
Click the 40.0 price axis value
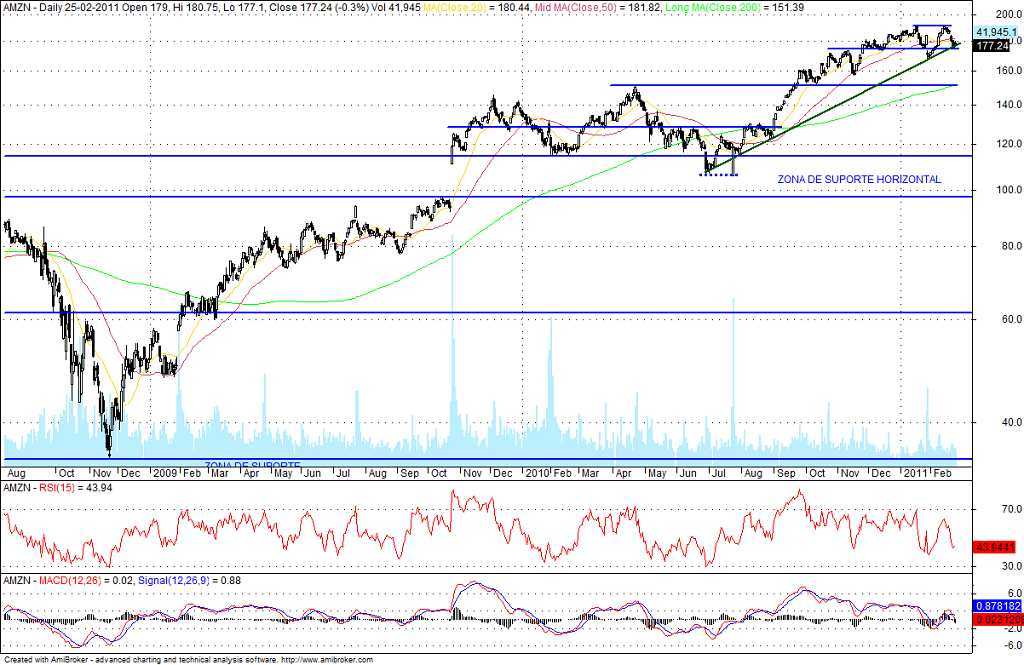tap(1011, 422)
